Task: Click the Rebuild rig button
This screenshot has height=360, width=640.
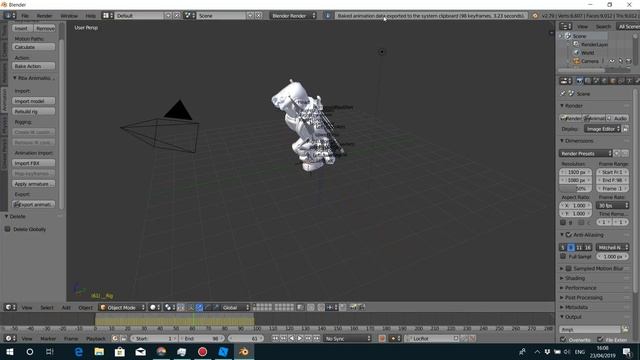Action: 33,111
